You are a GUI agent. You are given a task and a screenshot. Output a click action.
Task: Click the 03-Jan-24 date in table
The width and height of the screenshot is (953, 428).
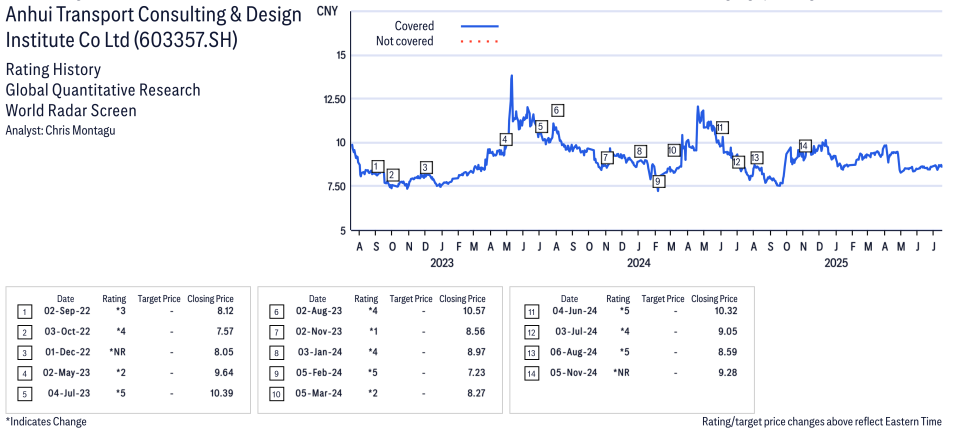coord(320,352)
